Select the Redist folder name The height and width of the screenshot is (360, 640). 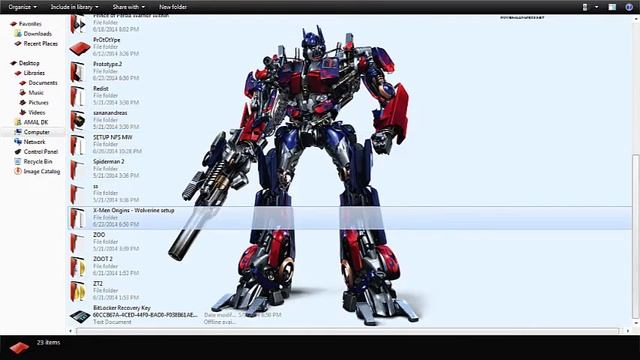100,89
